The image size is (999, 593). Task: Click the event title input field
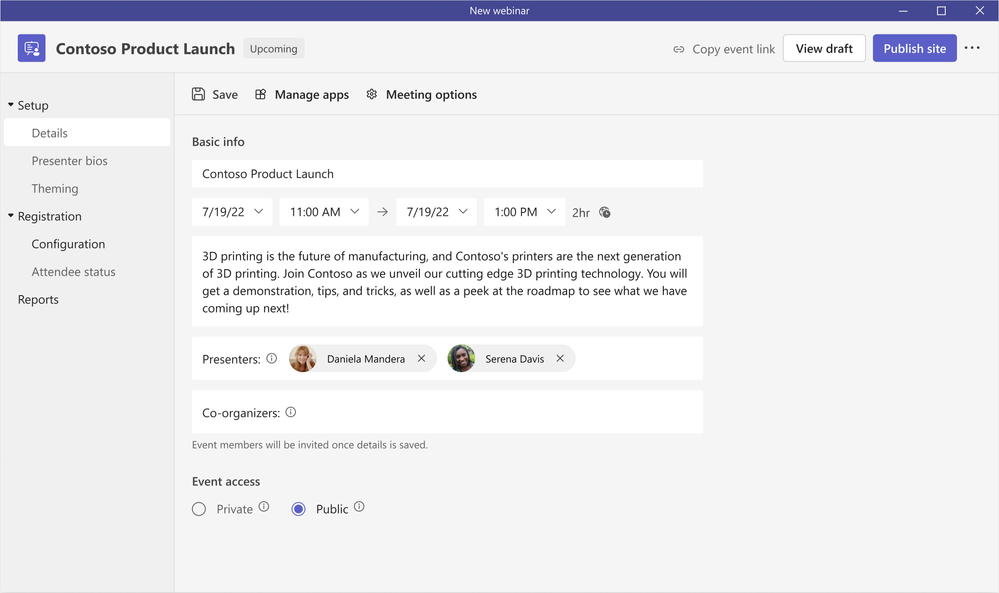[447, 174]
